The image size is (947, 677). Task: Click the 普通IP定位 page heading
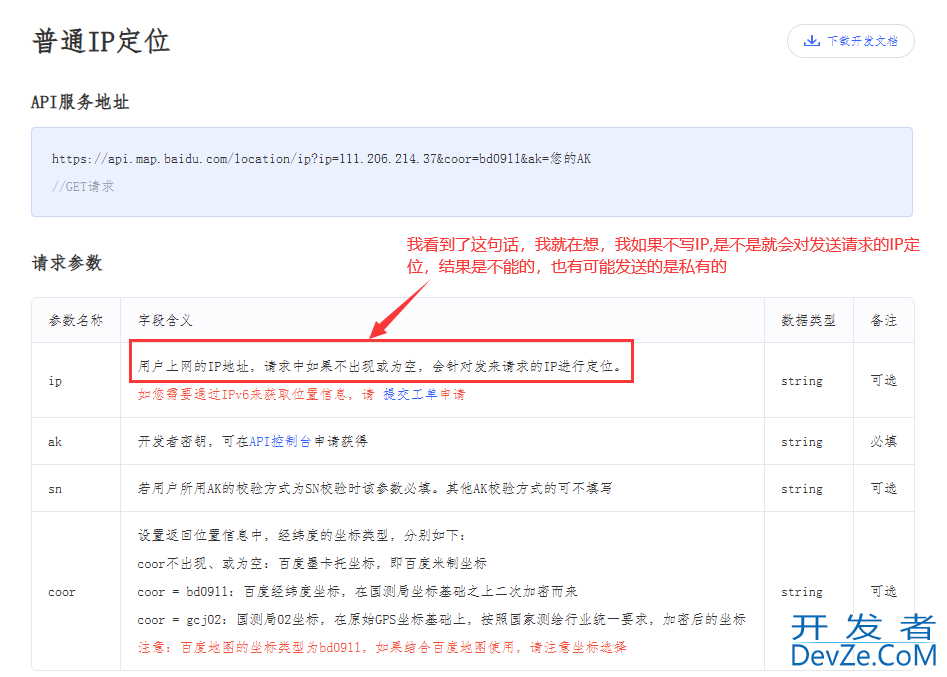tap(101, 41)
